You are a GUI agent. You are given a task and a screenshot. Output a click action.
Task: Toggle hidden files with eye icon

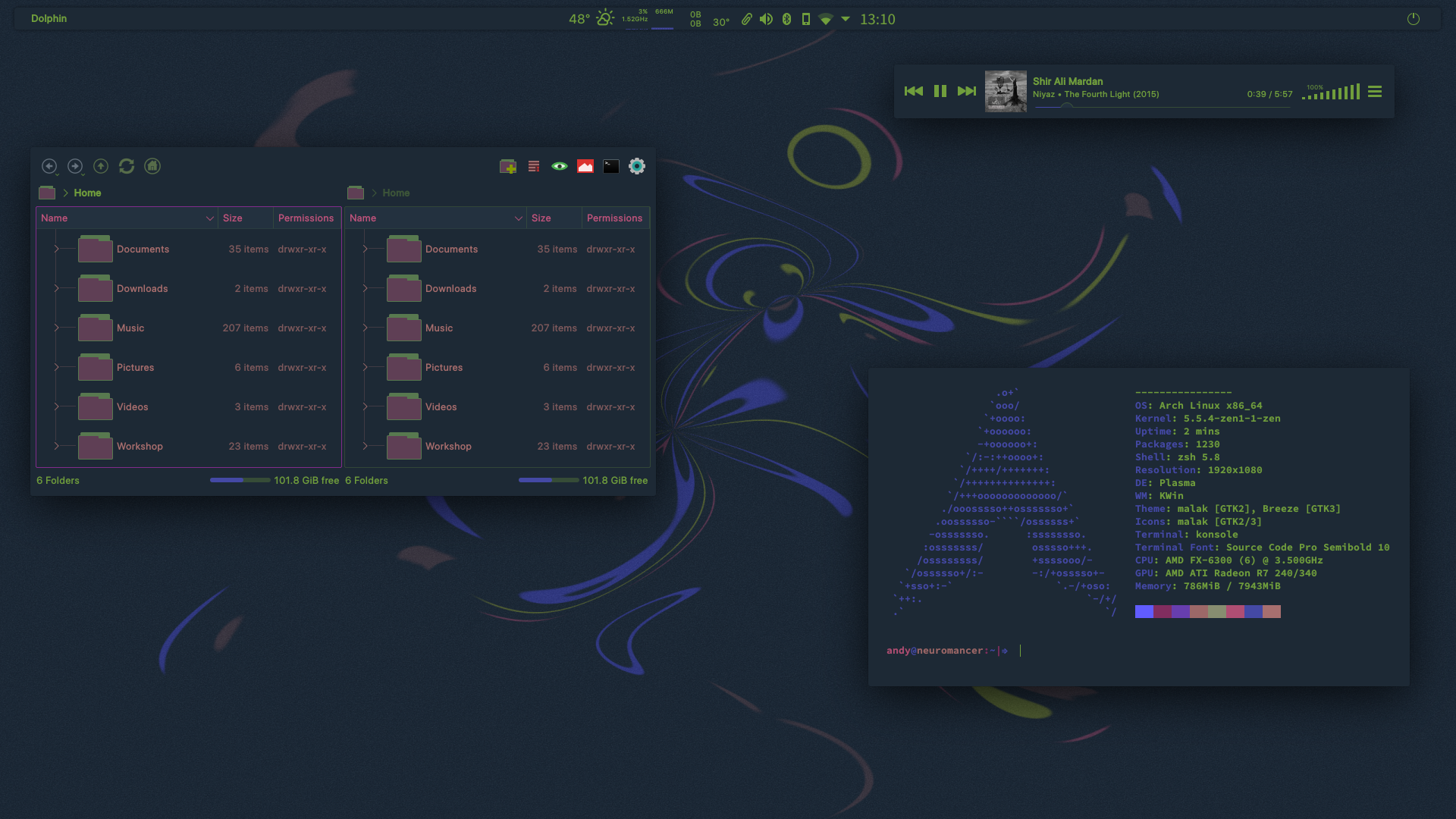coord(560,166)
